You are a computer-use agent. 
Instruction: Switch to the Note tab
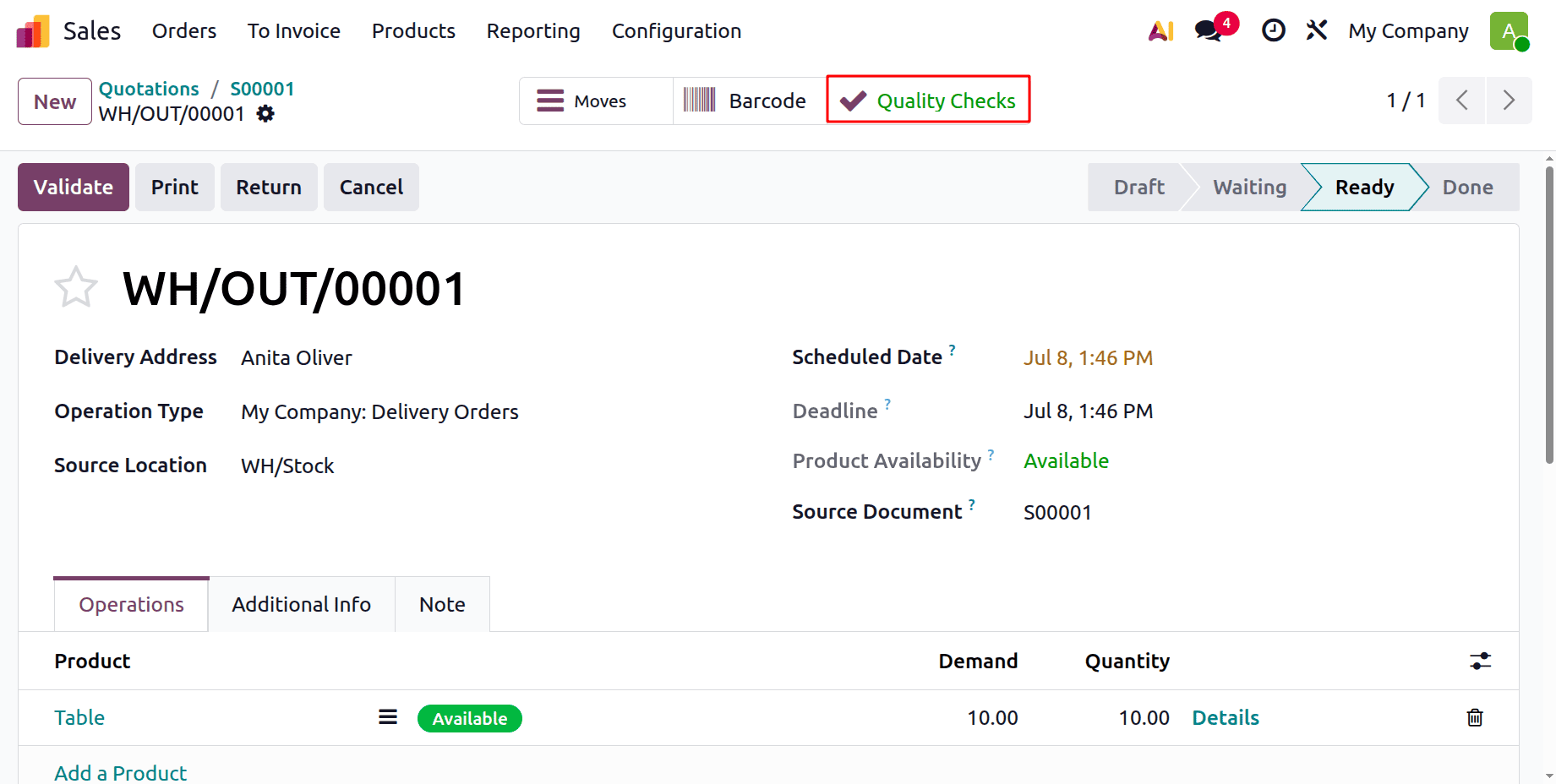point(442,604)
